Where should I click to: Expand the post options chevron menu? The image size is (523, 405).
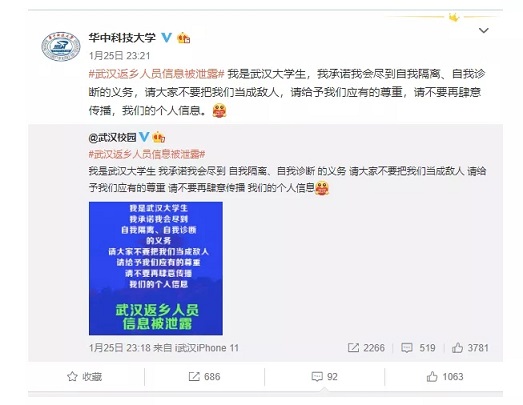(483, 31)
